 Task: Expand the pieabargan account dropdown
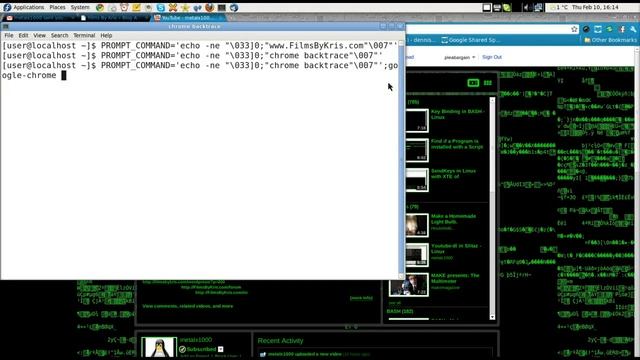(x=460, y=57)
